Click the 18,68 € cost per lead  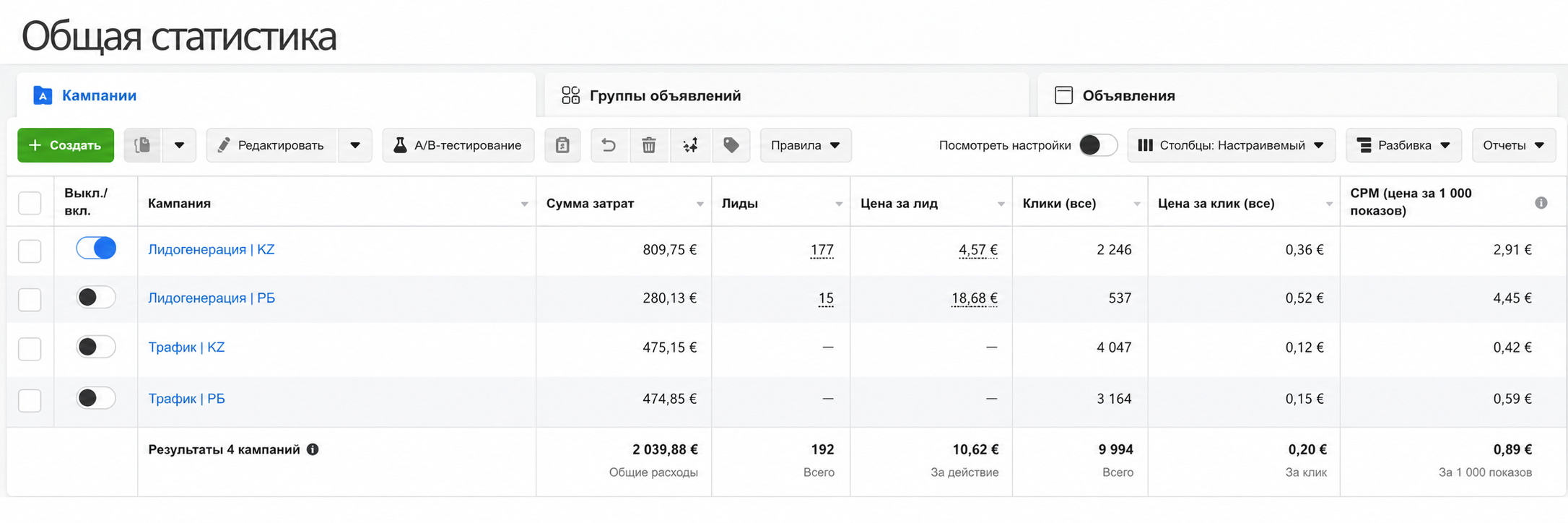click(975, 298)
